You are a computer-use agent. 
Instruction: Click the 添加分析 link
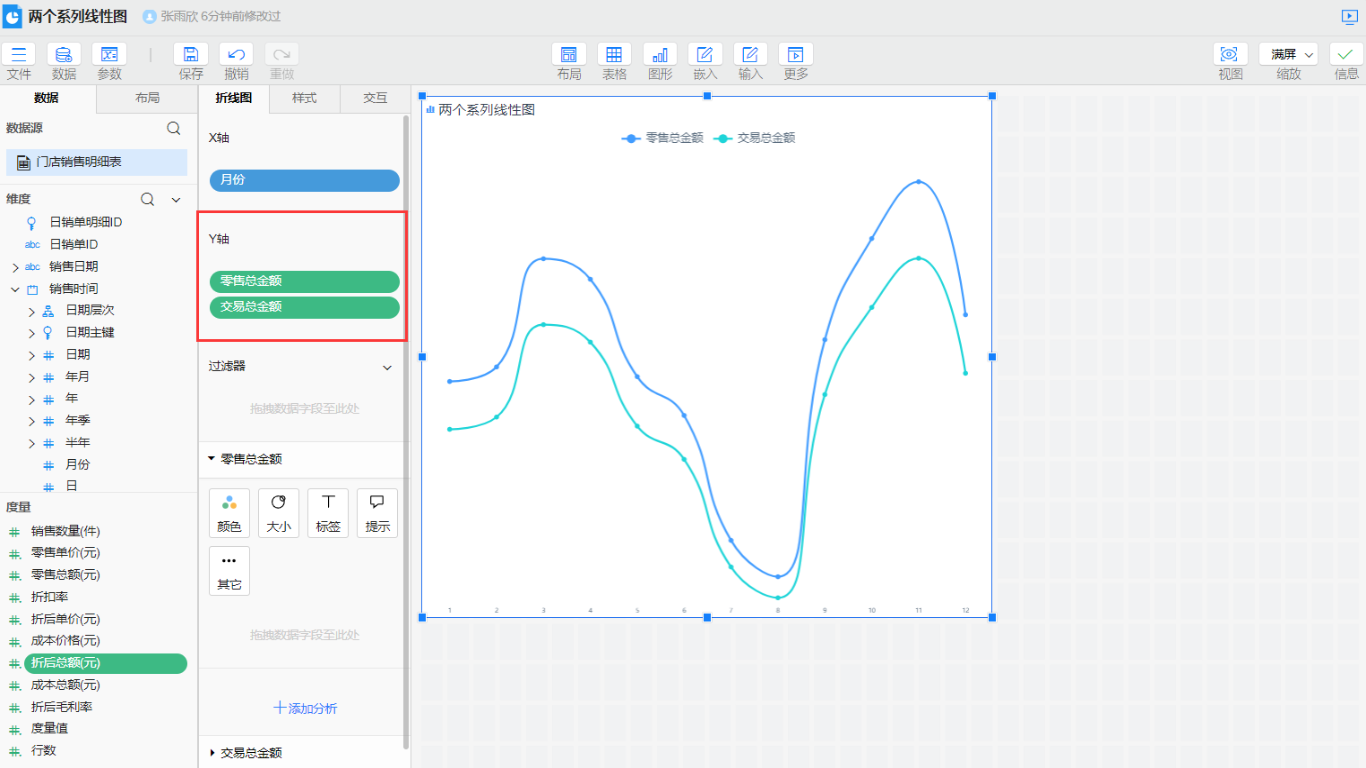(x=305, y=708)
